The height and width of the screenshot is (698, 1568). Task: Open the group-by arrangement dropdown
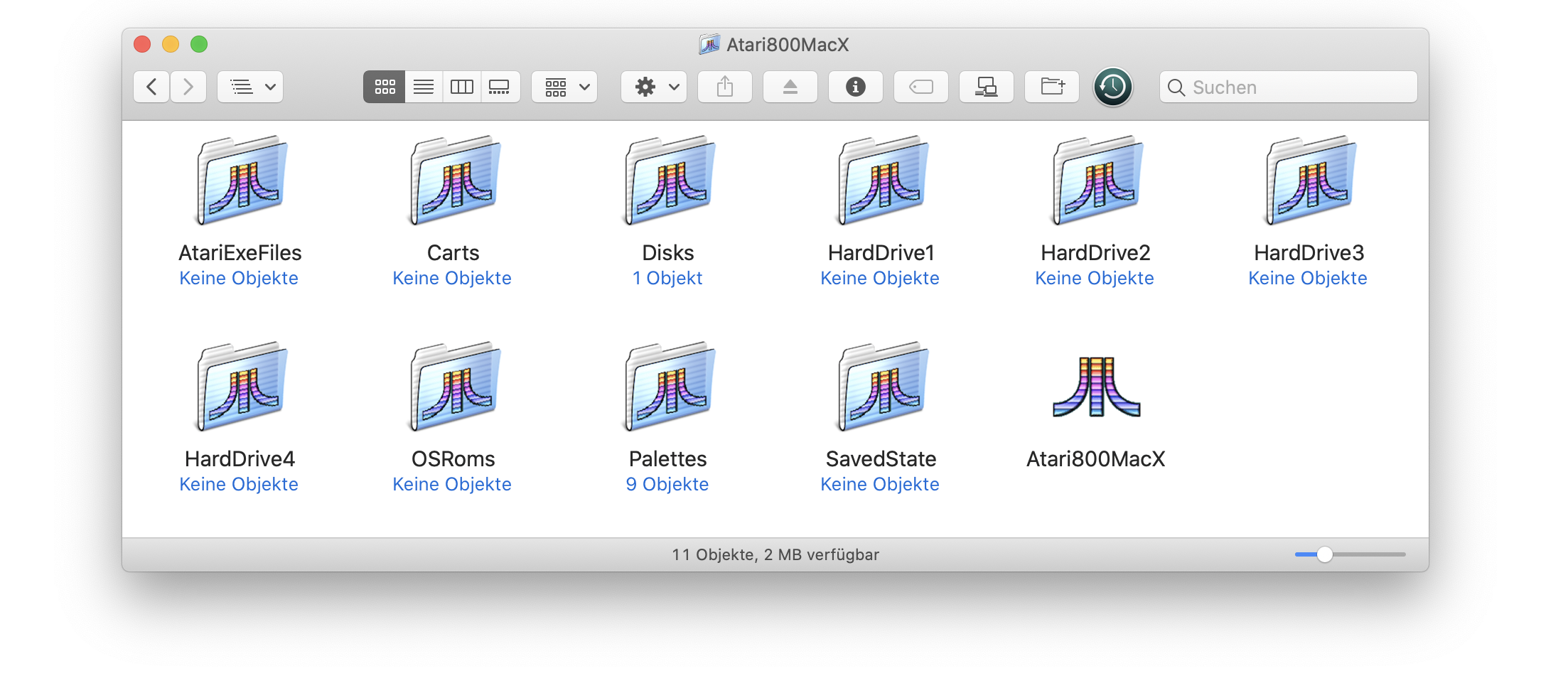(x=564, y=87)
